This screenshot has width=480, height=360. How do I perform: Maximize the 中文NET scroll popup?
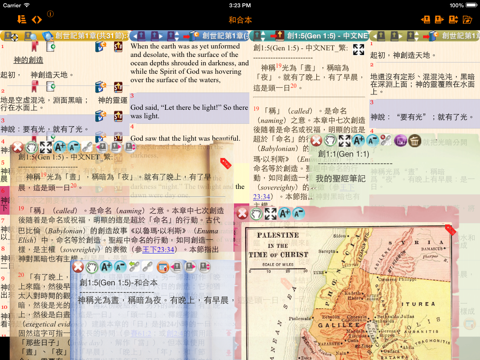click(x=46, y=147)
